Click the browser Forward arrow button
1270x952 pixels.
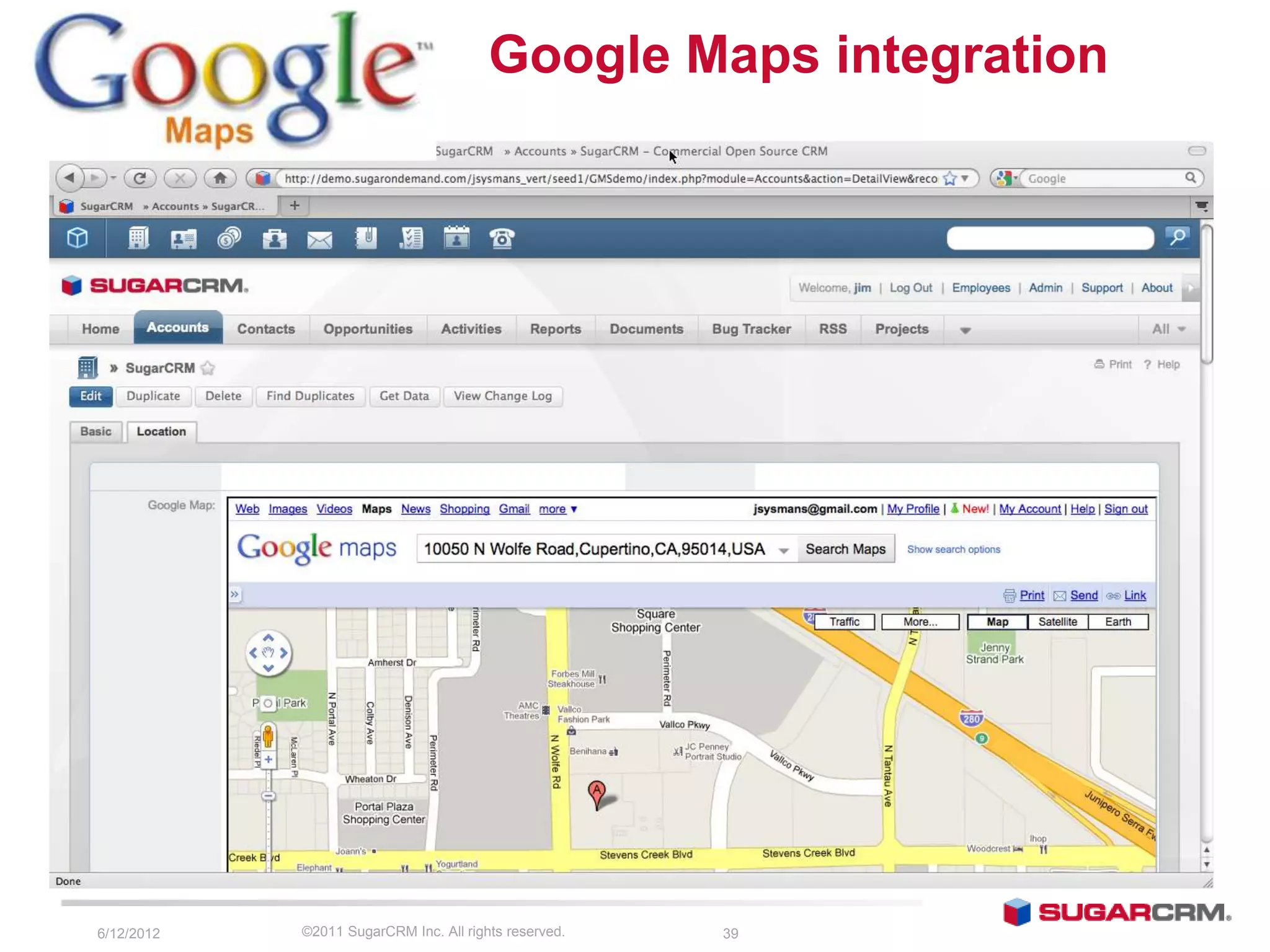tap(95, 178)
